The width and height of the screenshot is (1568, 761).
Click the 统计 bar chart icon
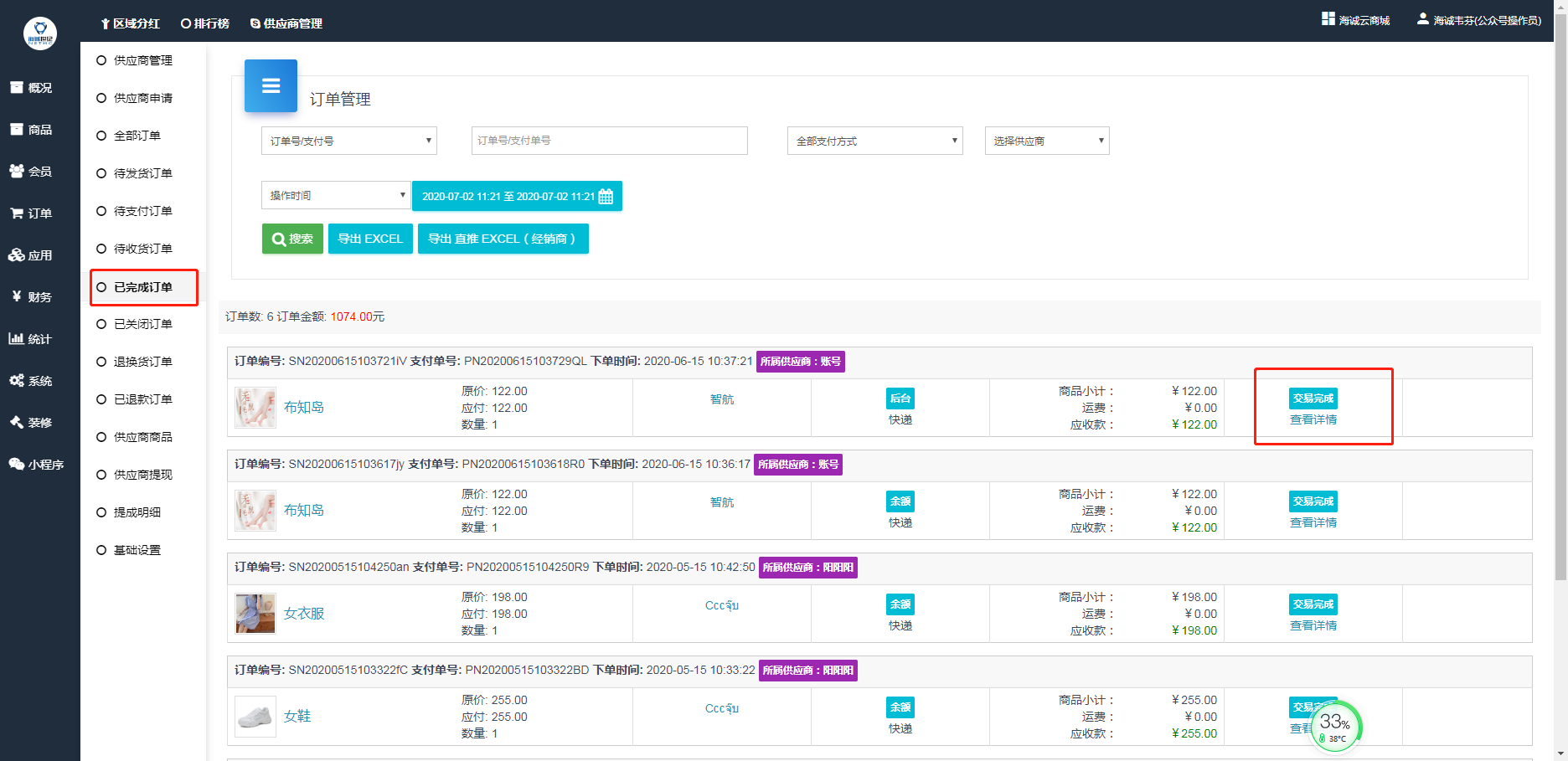(17, 339)
